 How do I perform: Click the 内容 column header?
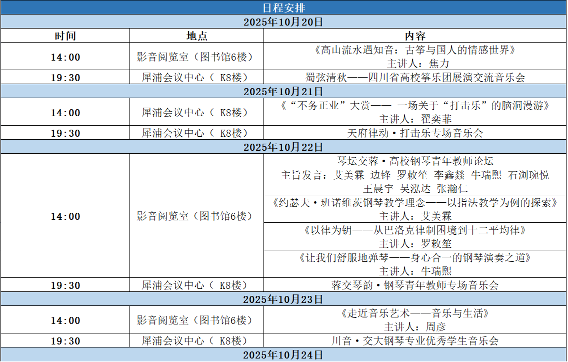tap(415, 36)
